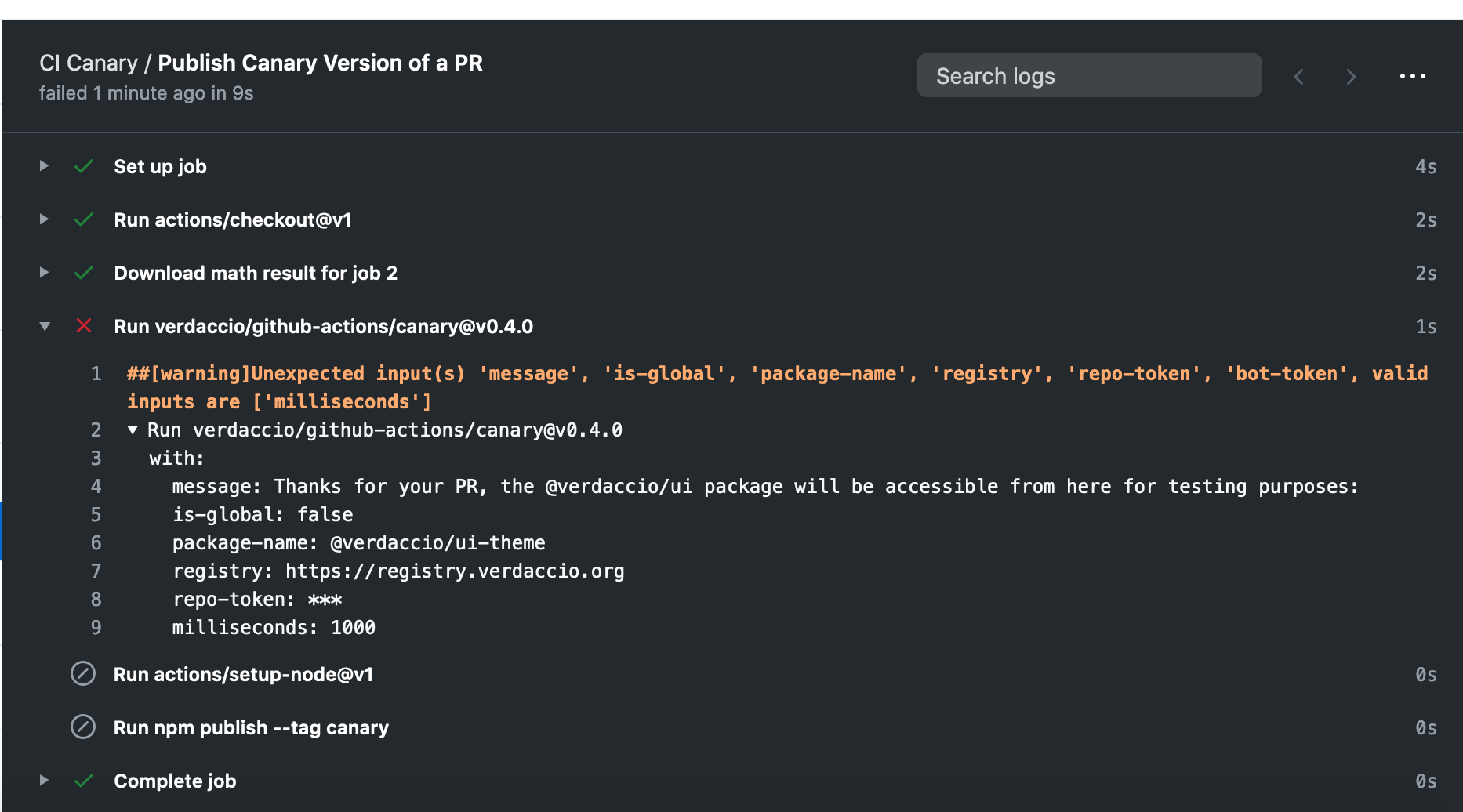The height and width of the screenshot is (812, 1463).
Task: Select the Run npm publish --tag canary step
Action: pyautogui.click(x=251, y=728)
